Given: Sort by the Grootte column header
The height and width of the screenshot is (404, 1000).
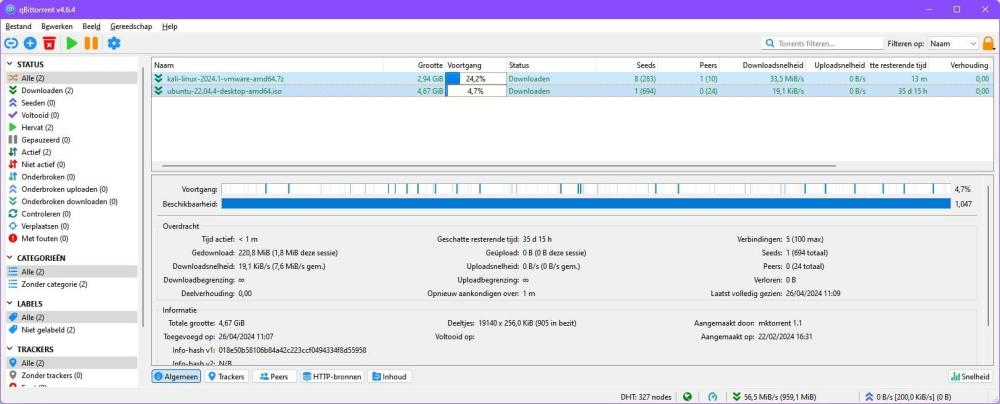Looking at the screenshot, I should [414, 65].
